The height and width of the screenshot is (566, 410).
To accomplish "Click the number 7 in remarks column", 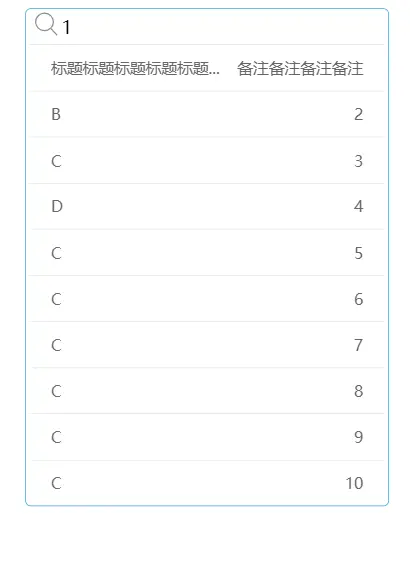I will click(x=358, y=345).
